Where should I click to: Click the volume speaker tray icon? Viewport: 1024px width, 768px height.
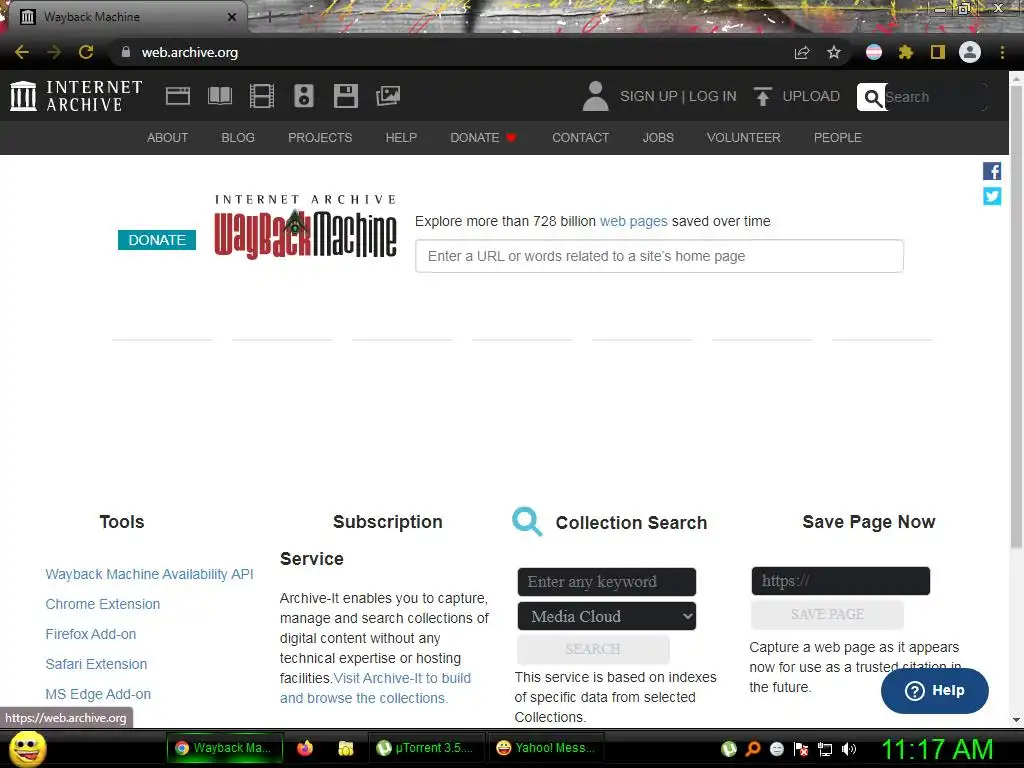point(848,749)
